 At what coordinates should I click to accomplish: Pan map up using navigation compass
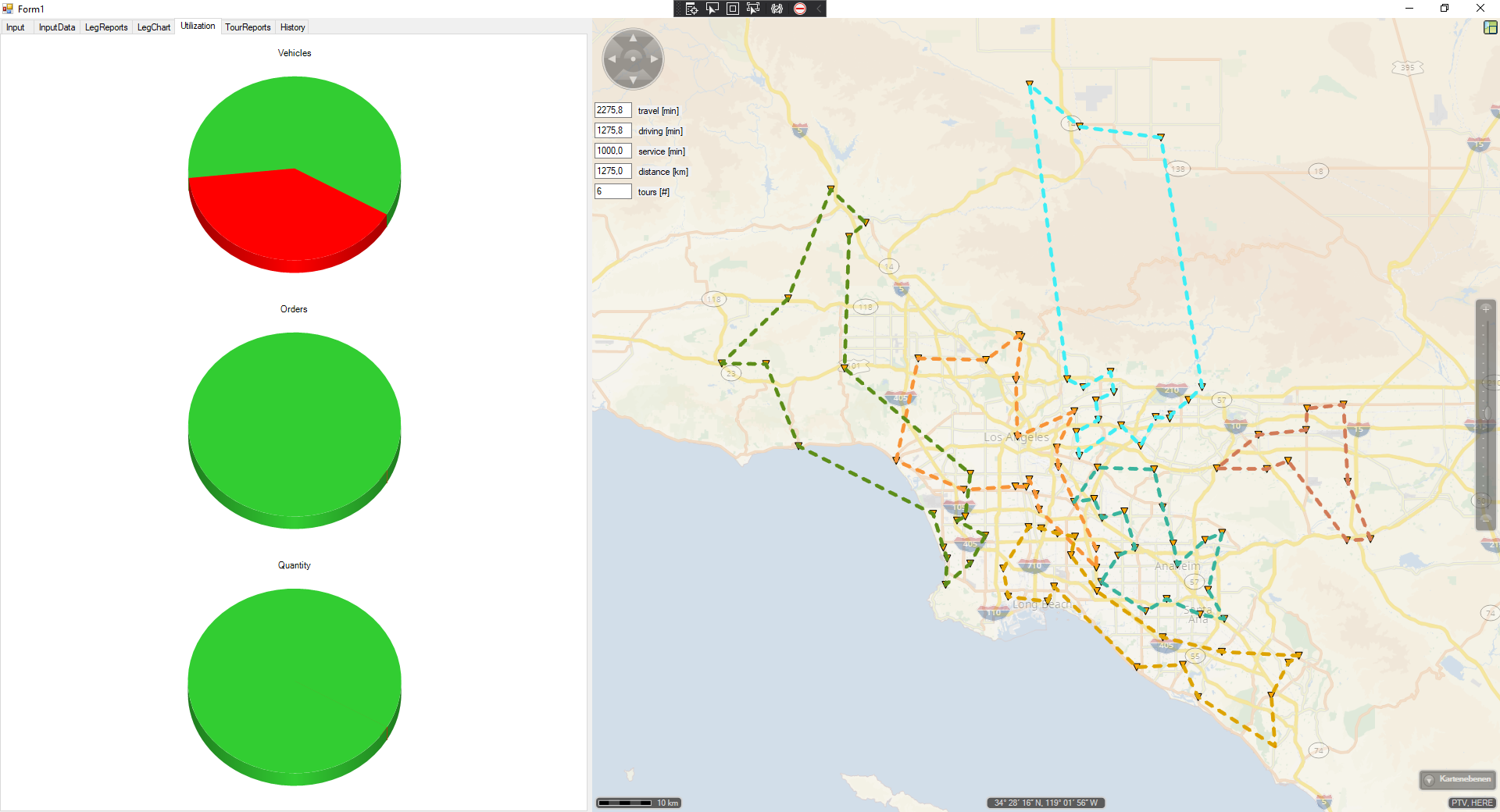click(x=633, y=38)
